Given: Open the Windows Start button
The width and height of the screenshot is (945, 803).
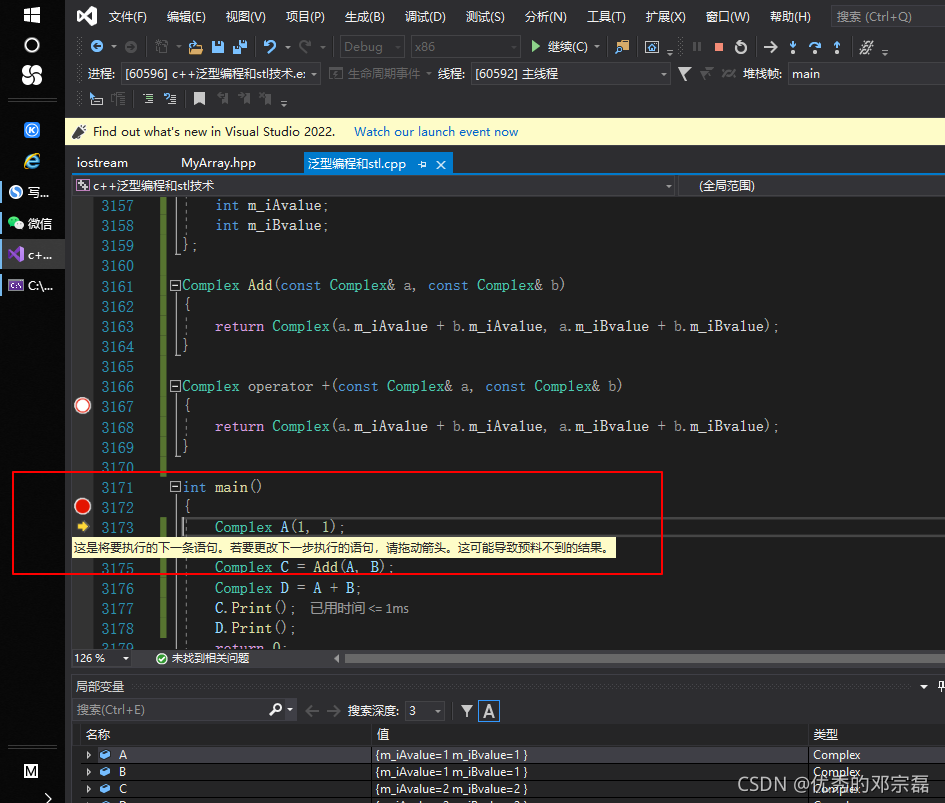Looking at the screenshot, I should 31,15.
